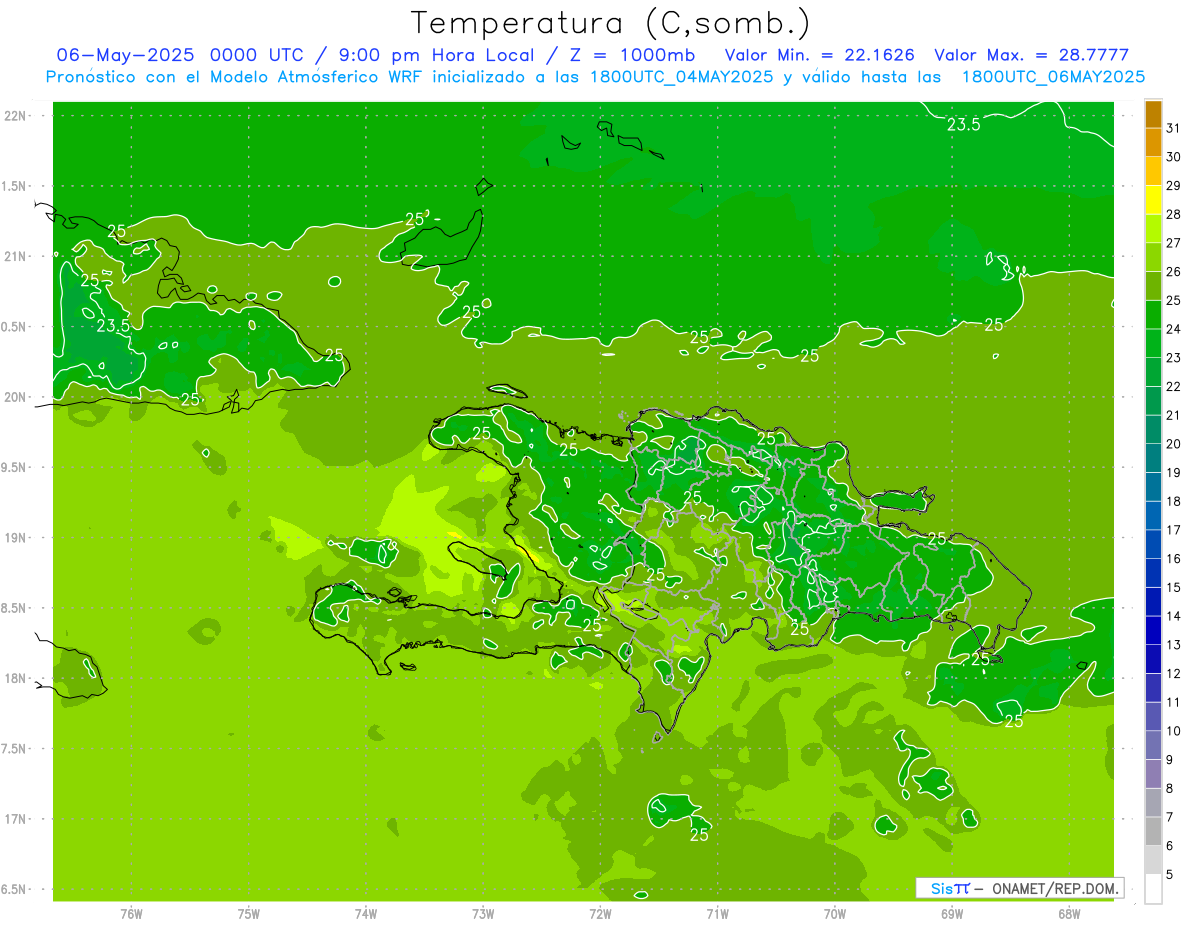The width and height of the screenshot is (1200, 927).
Task: Select the 69W longitude axis label
Action: click(952, 913)
